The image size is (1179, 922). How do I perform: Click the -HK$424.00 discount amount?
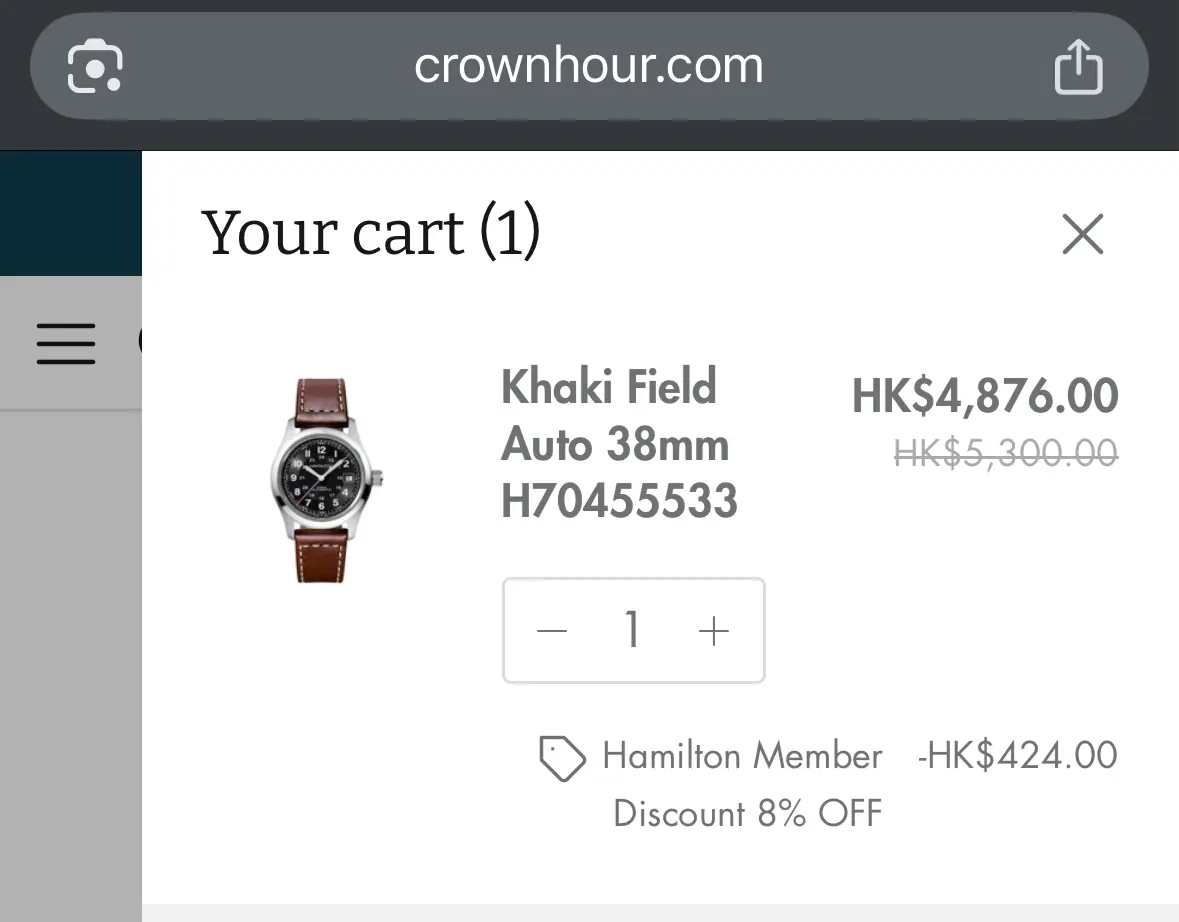click(x=1017, y=755)
